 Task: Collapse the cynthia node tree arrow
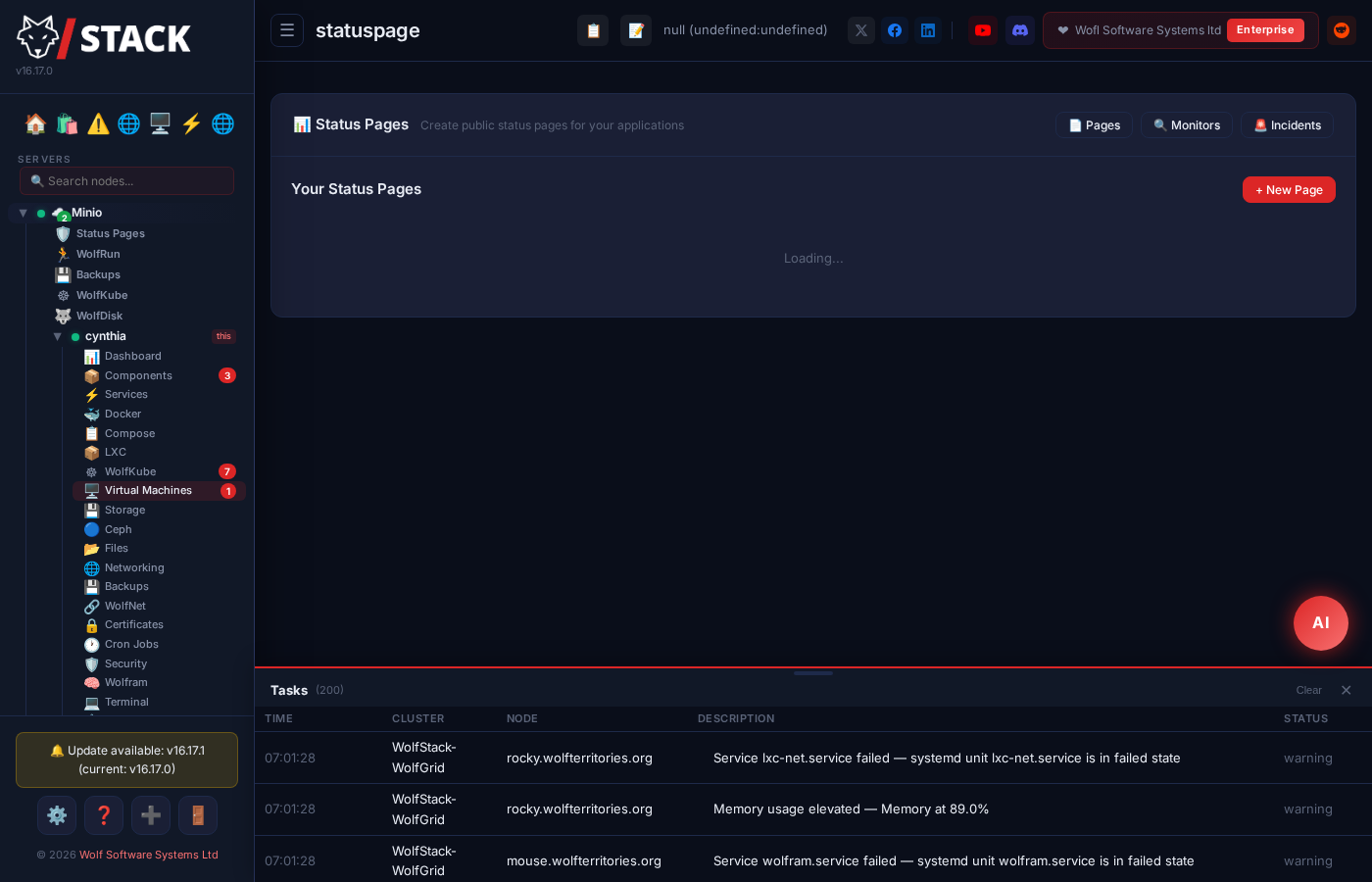57,336
